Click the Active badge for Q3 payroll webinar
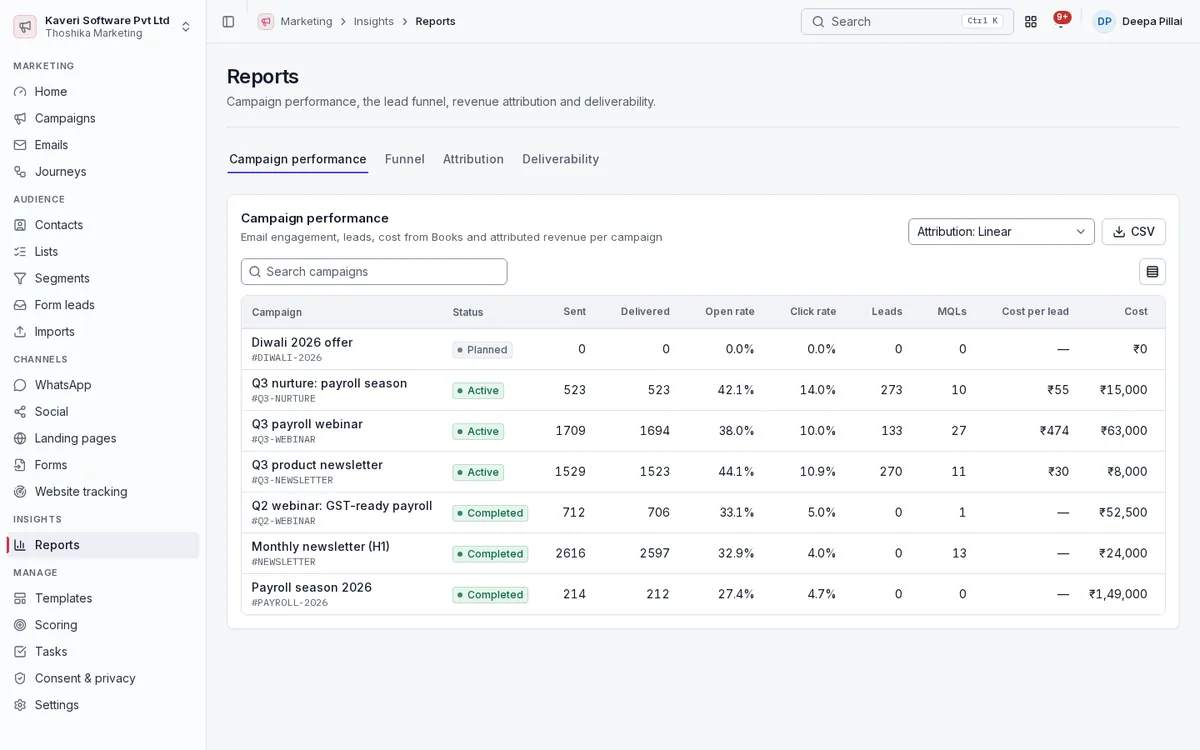This screenshot has width=1200, height=750. tap(478, 432)
